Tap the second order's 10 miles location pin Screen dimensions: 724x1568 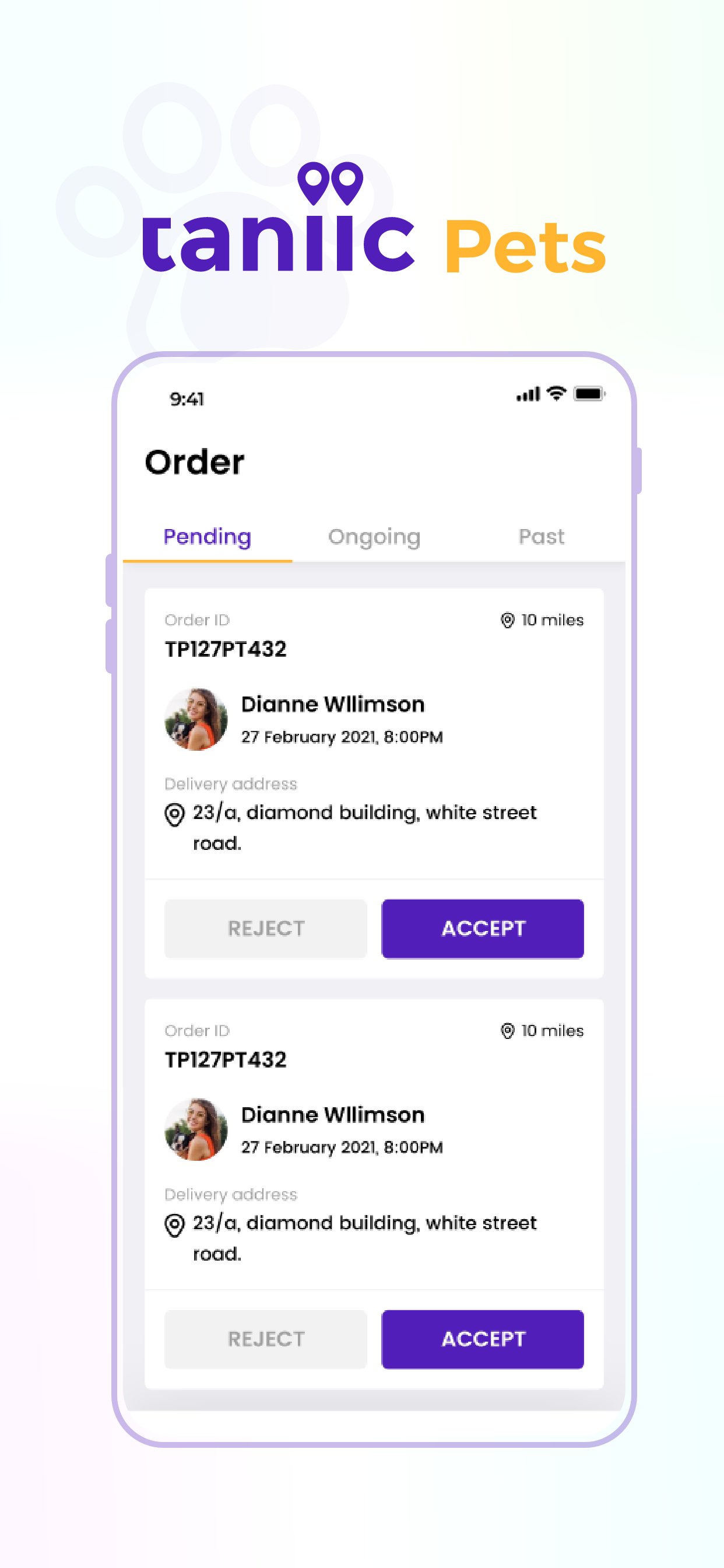507,1030
